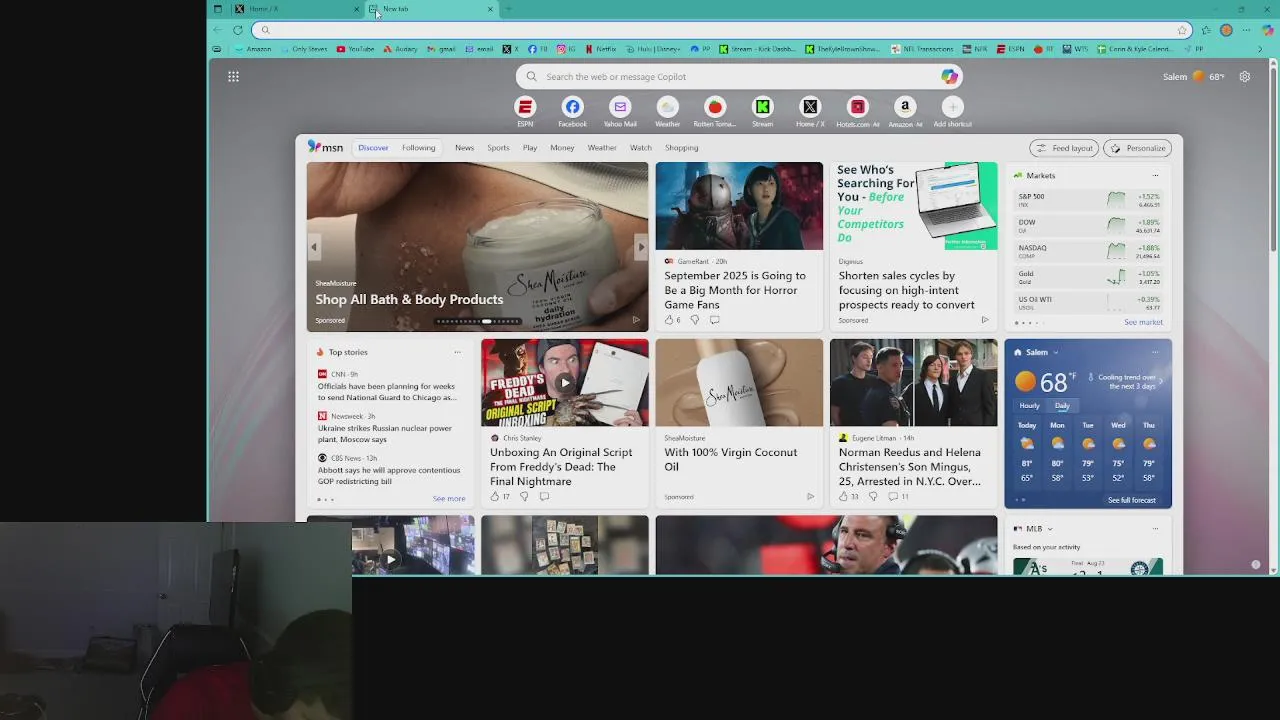Switch the feed to Following

click(418, 148)
